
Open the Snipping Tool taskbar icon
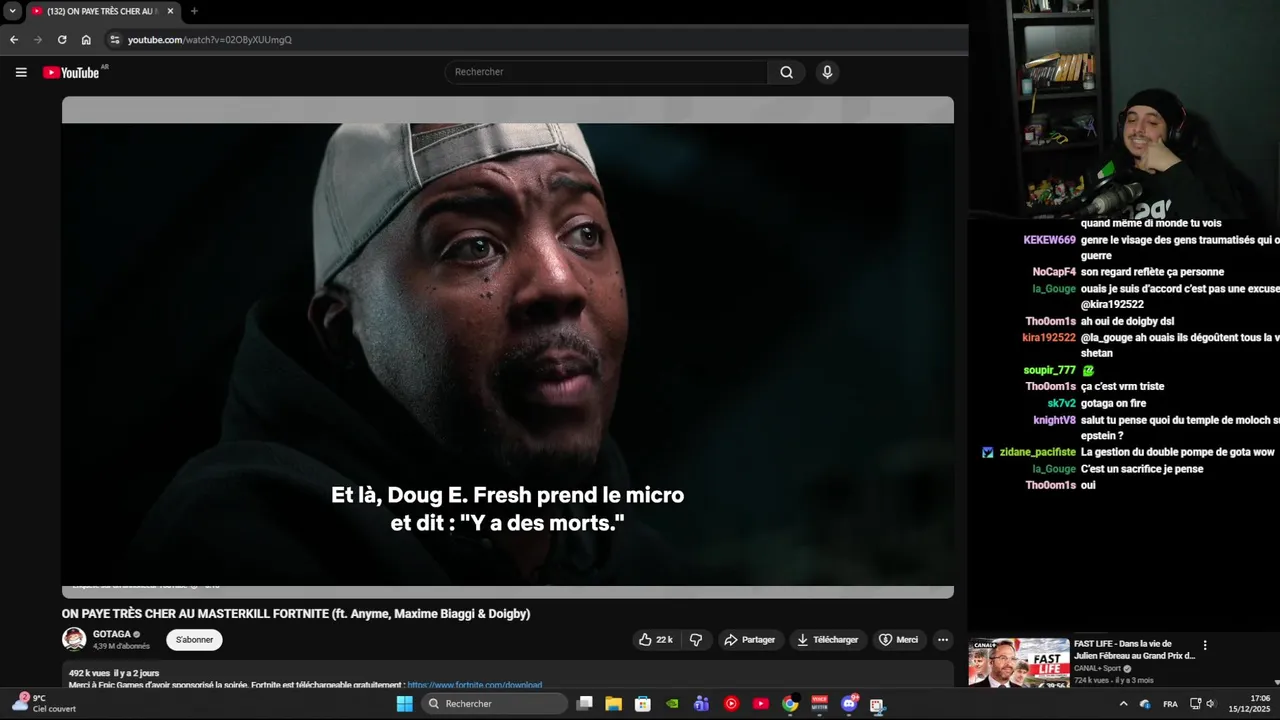pyautogui.click(x=877, y=704)
